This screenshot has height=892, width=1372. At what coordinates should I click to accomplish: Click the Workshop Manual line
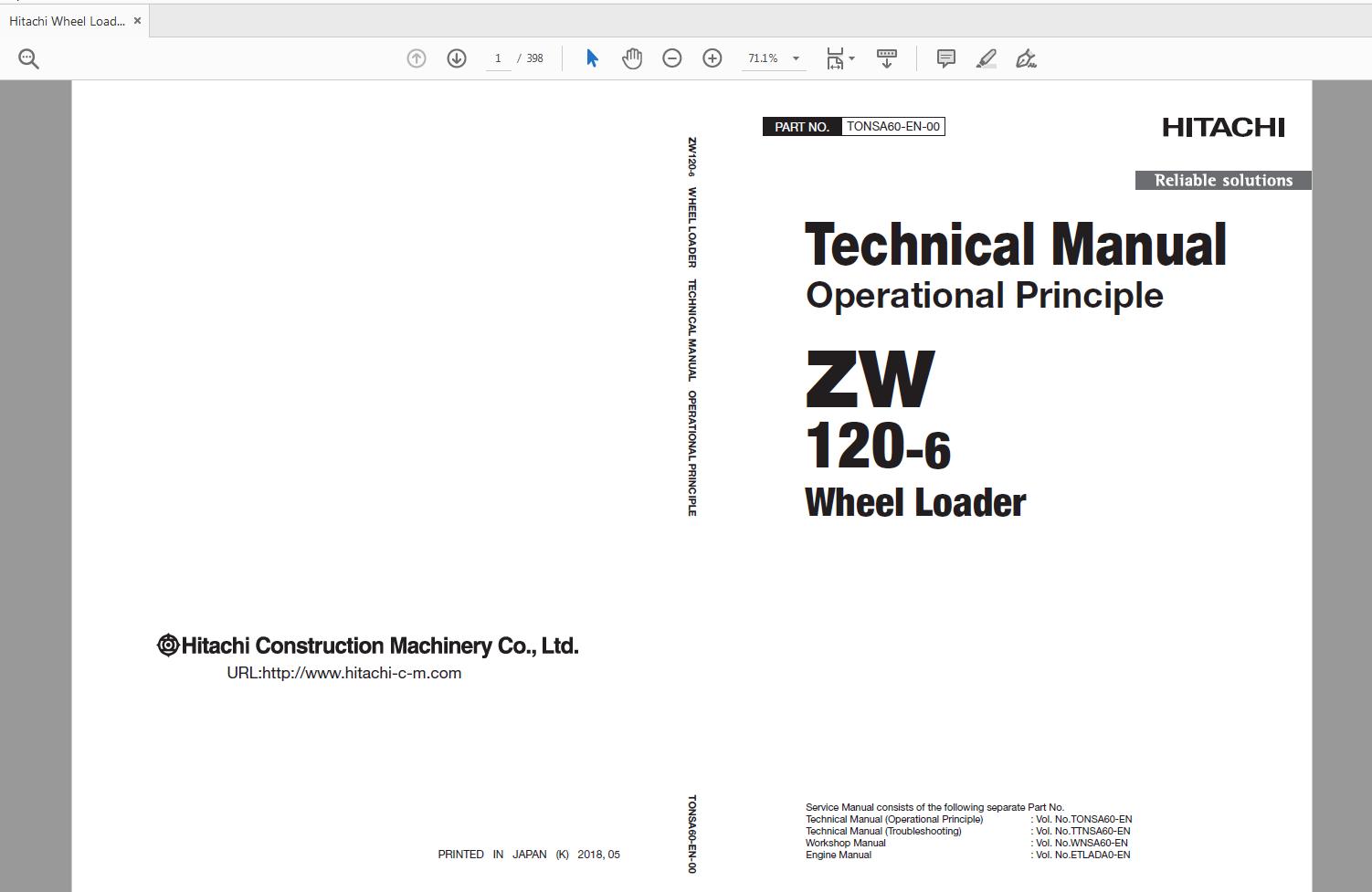[x=846, y=843]
